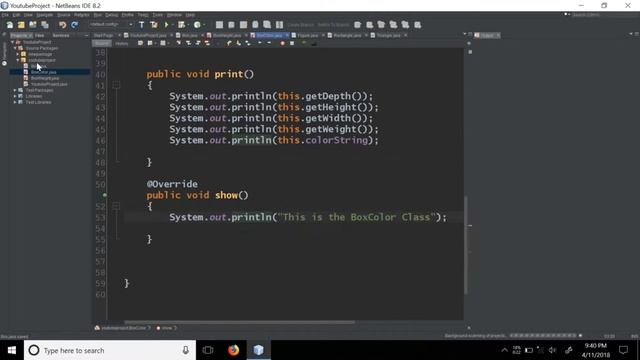Image resolution: width=640 pixels, height=360 pixels.
Task: Click the taskbar search box
Action: pos(110,350)
